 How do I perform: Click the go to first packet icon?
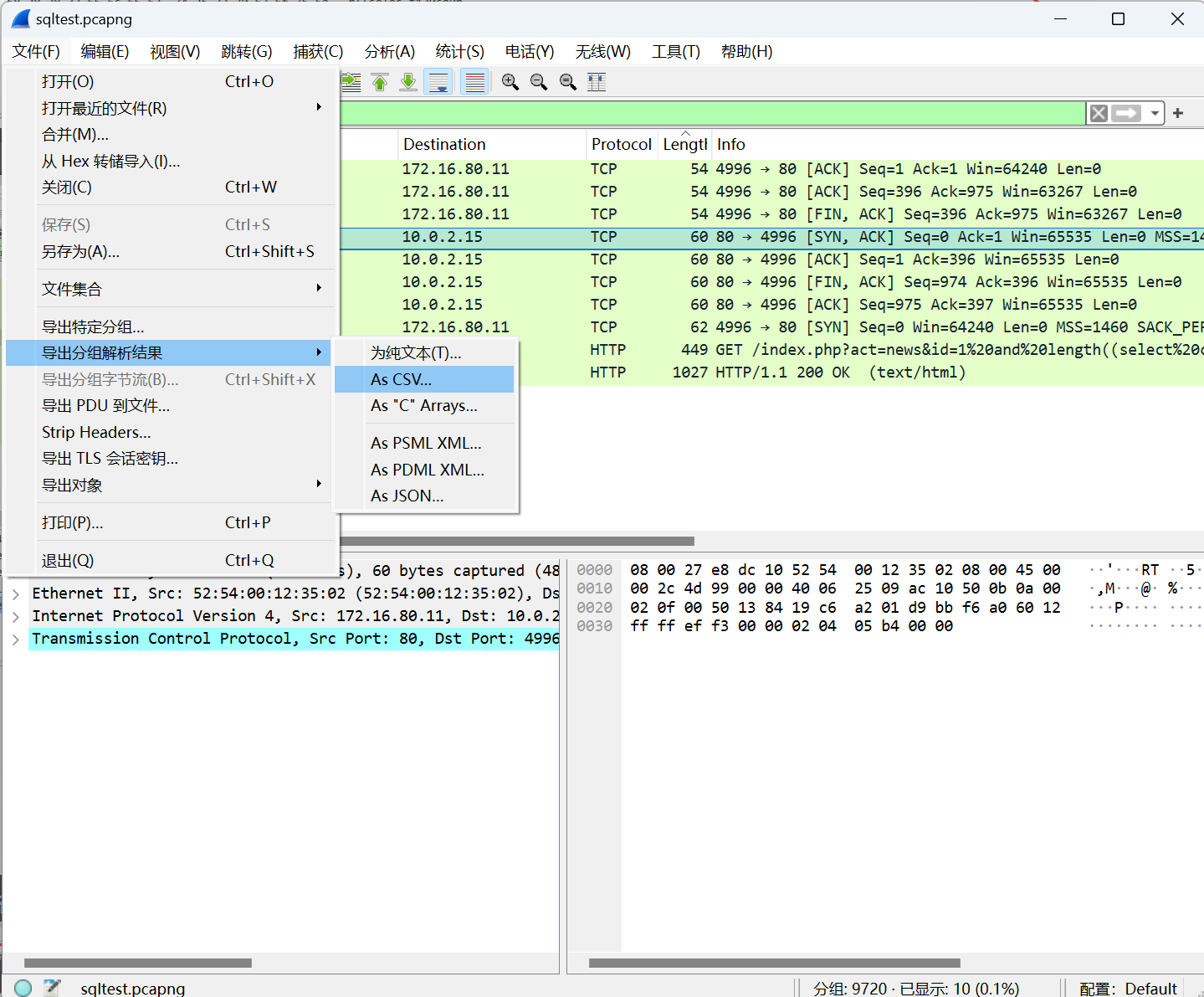380,82
